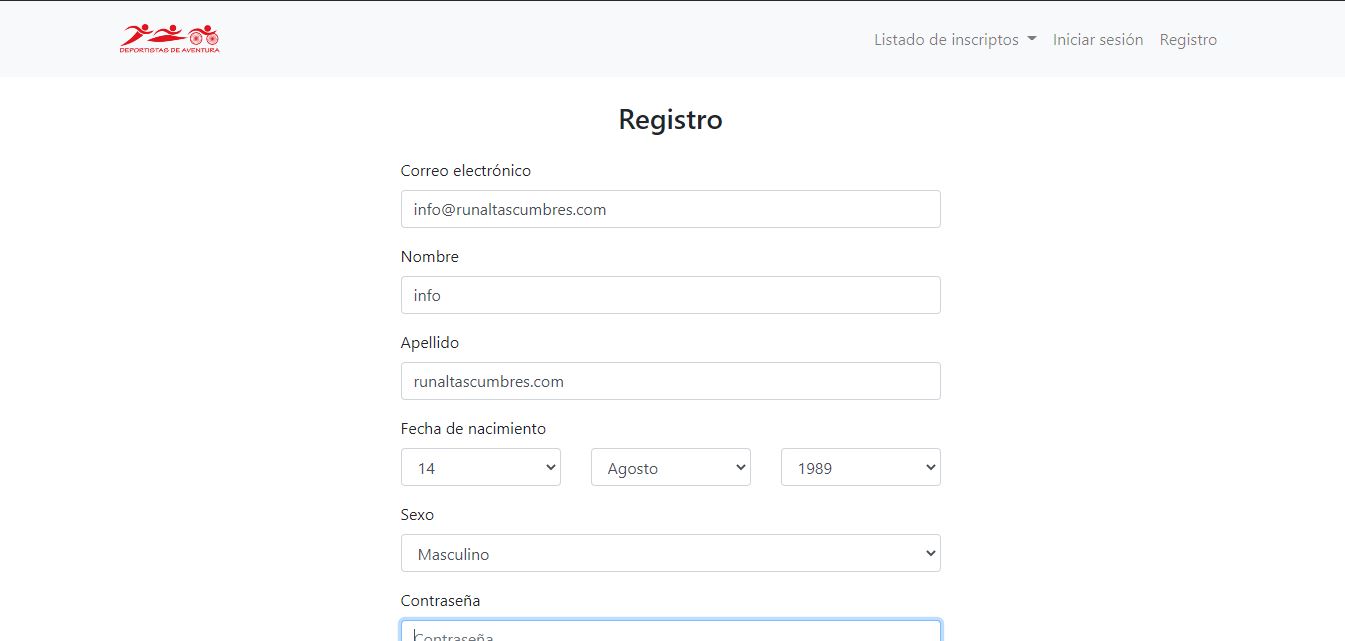Viewport: 1345px width, 641px height.
Task: Click the Fecha de nacimiento label
Action: tap(473, 428)
